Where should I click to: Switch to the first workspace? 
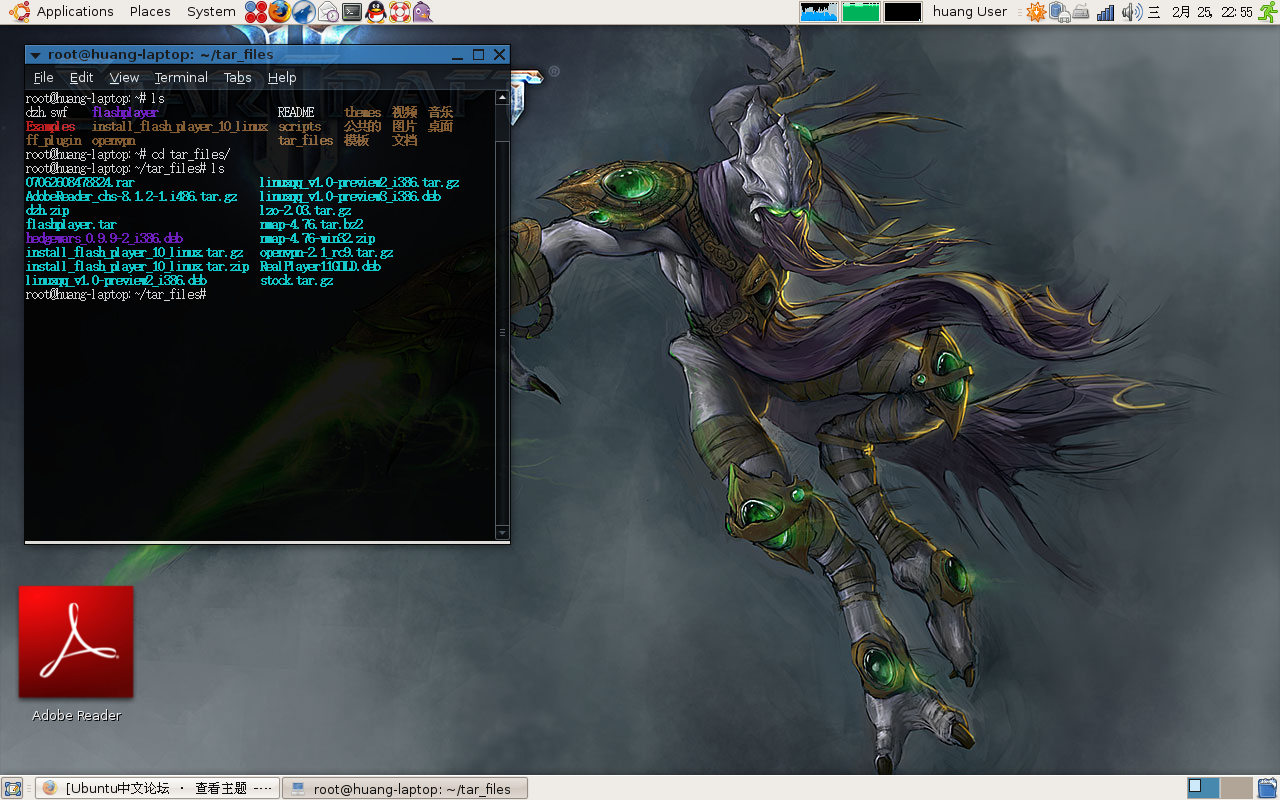(1203, 788)
